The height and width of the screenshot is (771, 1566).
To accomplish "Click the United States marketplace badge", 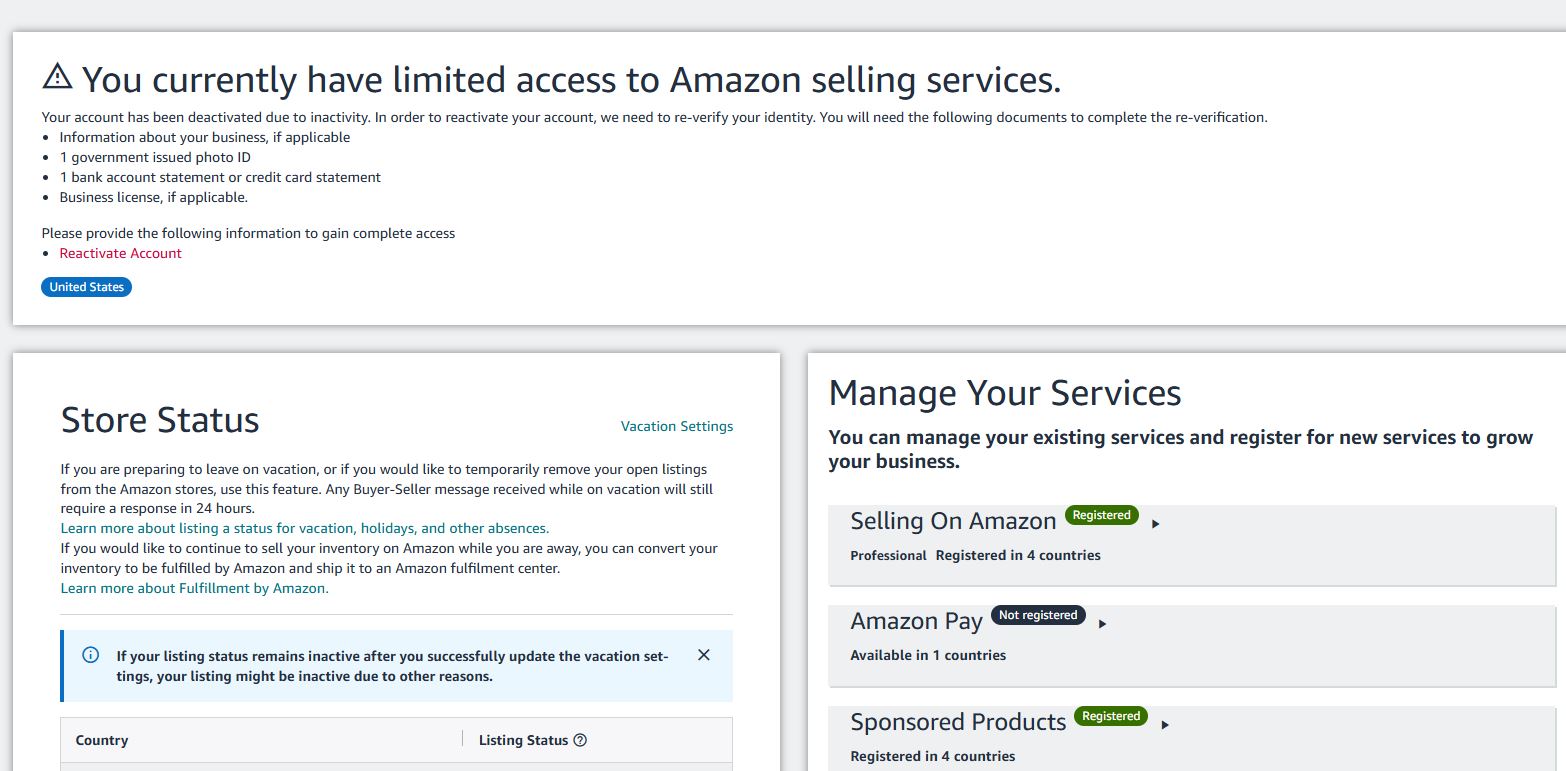I will tap(86, 287).
